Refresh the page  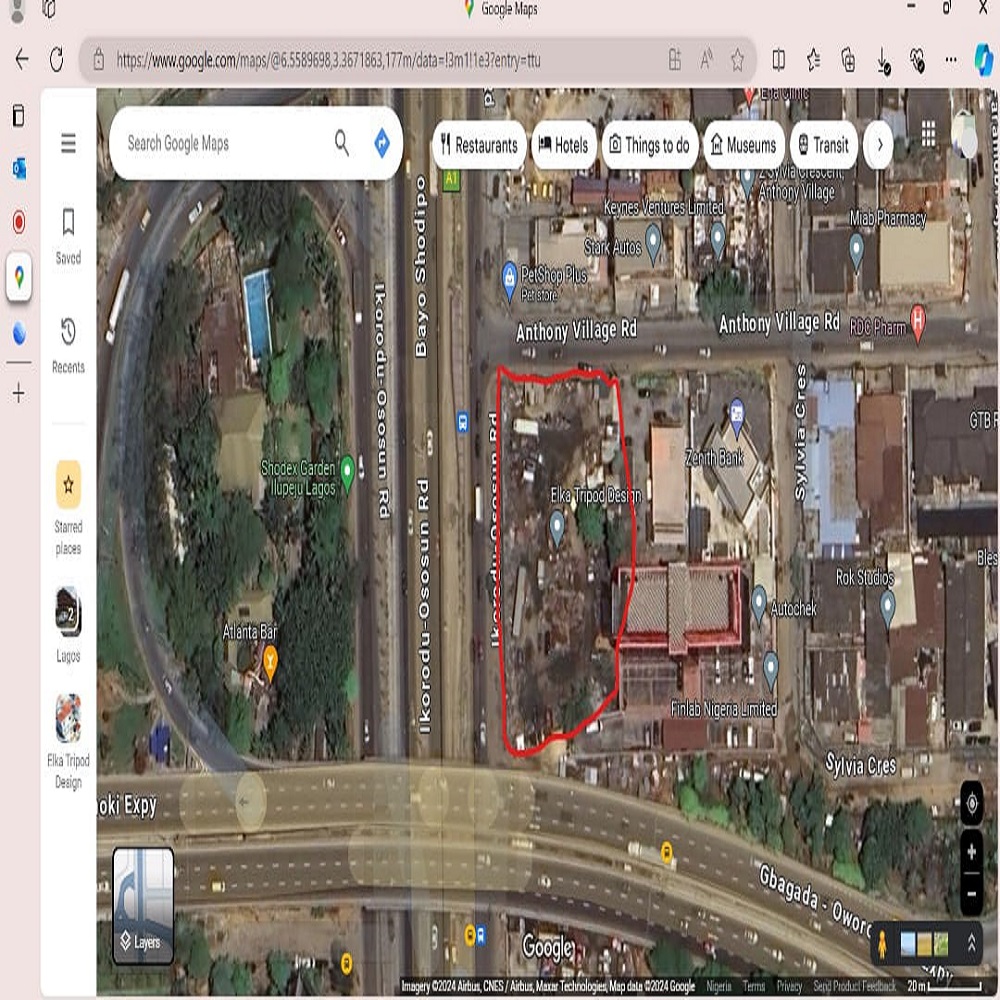coord(57,60)
